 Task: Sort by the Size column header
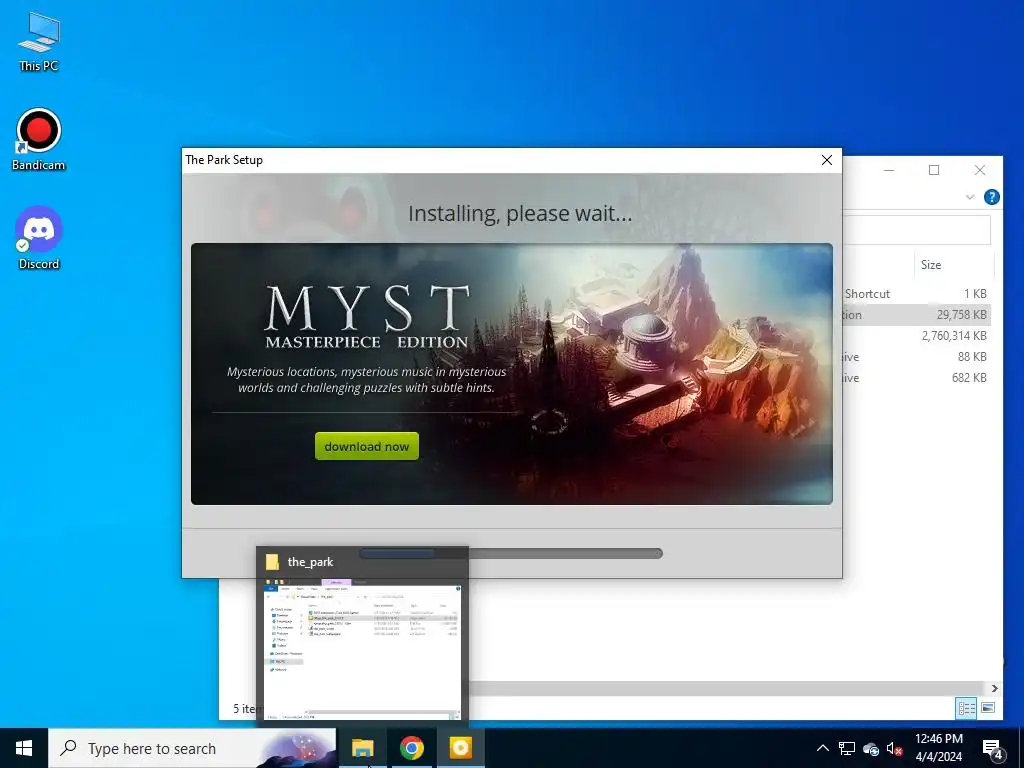(x=931, y=264)
